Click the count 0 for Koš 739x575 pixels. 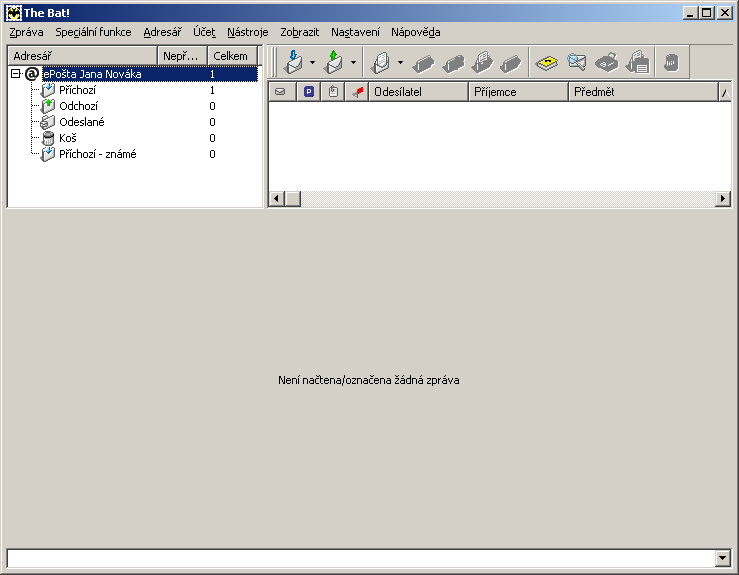tap(212, 138)
